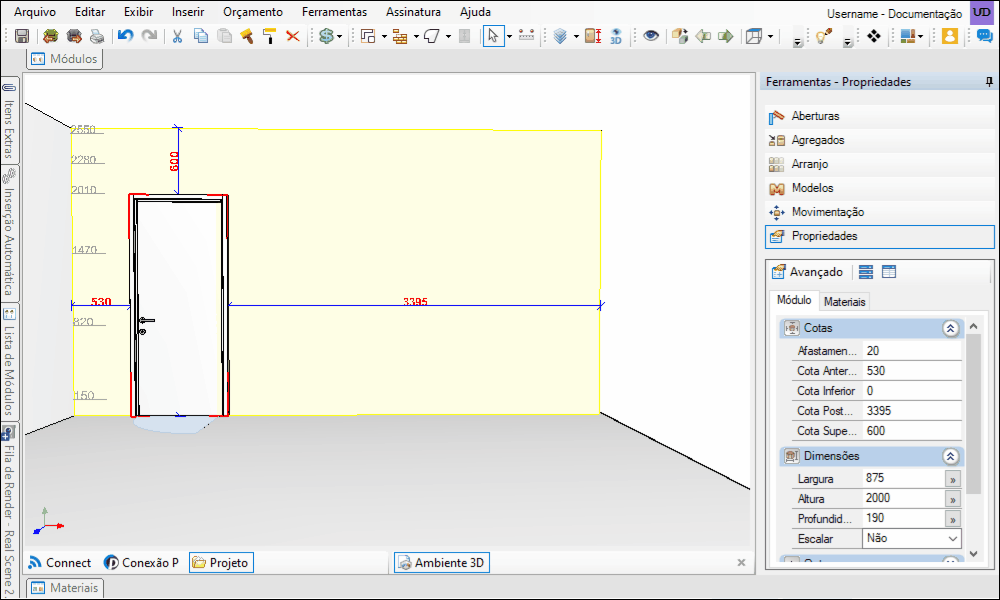The width and height of the screenshot is (1000, 600).
Task: Cut selection with scissors icon
Action: pos(177,36)
